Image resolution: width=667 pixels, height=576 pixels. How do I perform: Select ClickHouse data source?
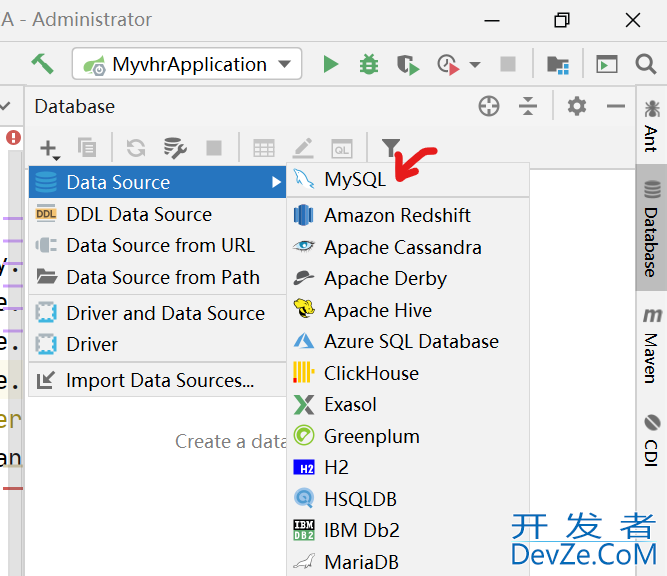408,373
